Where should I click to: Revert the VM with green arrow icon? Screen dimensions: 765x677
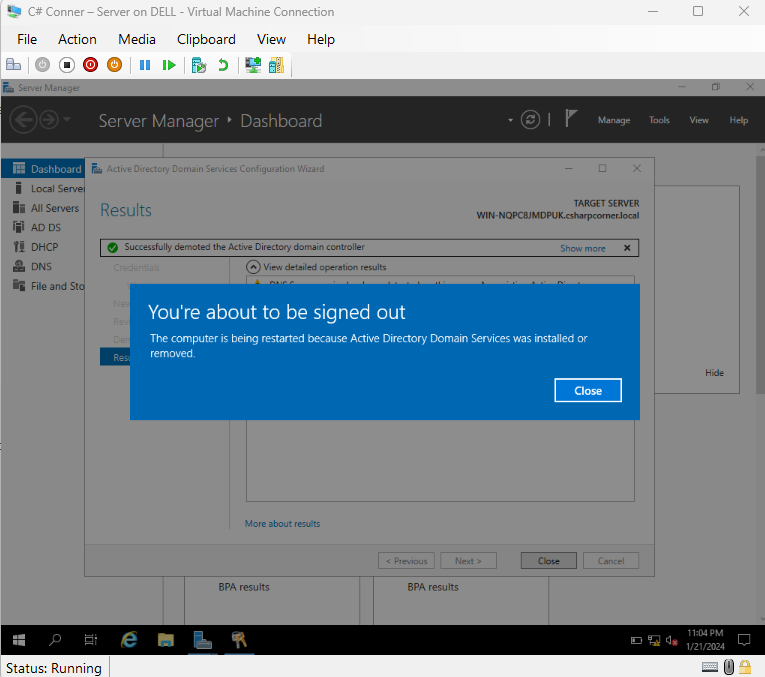(223, 65)
